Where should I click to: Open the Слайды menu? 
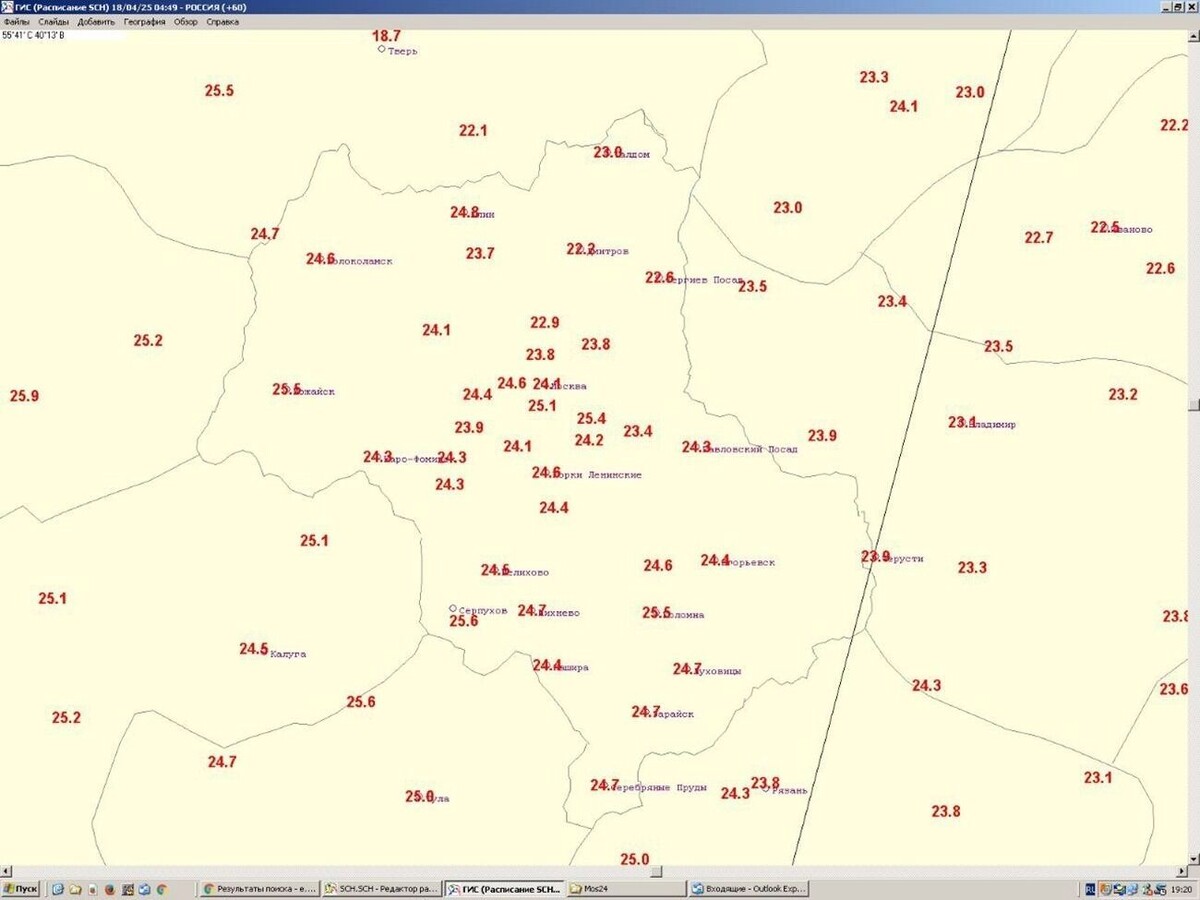point(53,21)
